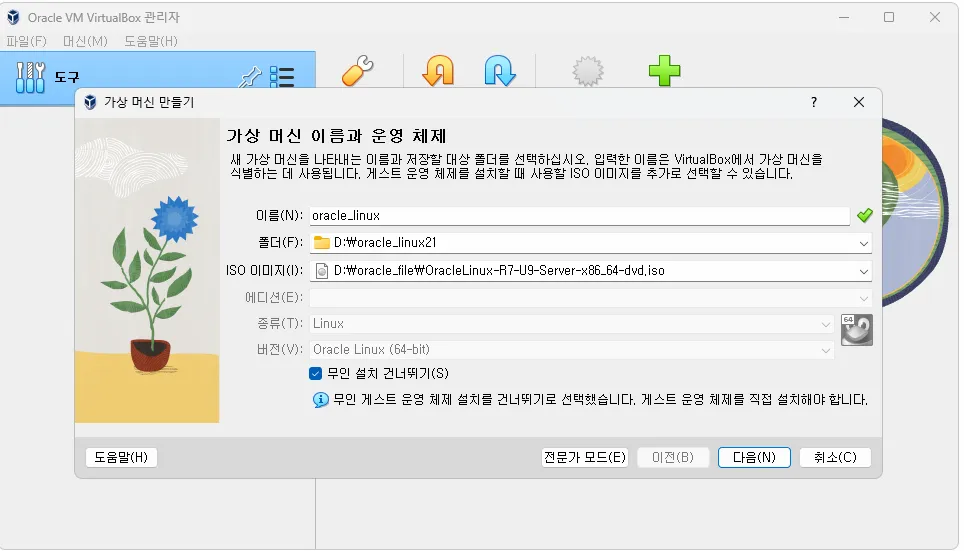Open the 버전 Oracle Linux (64-bit) dropdown

click(x=572, y=349)
